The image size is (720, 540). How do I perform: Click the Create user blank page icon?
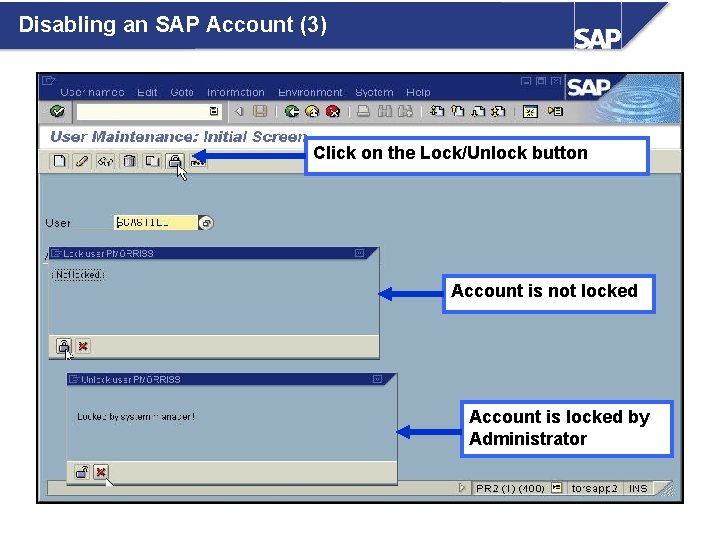point(59,161)
